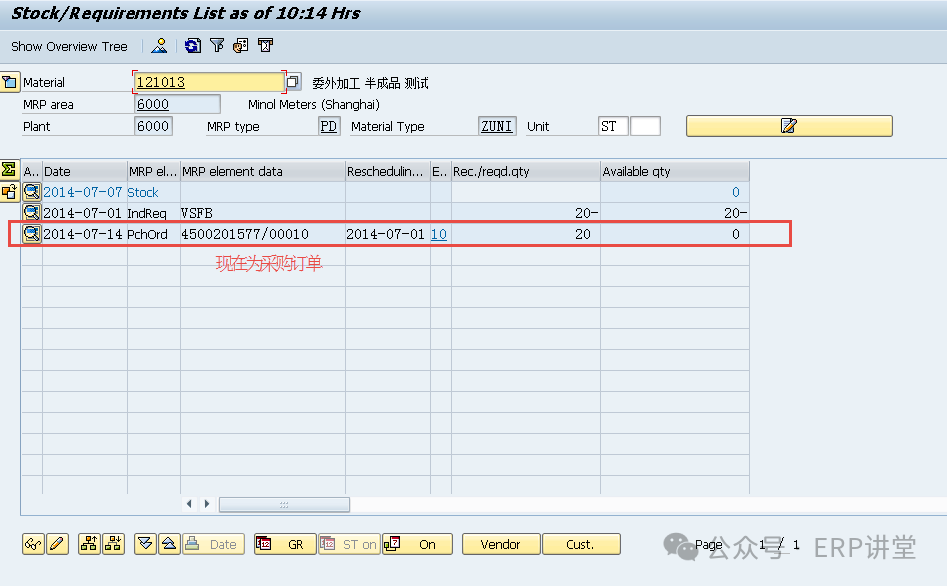Click the Unit field ST
Viewport: 947px width, 586px height.
pyautogui.click(x=613, y=126)
